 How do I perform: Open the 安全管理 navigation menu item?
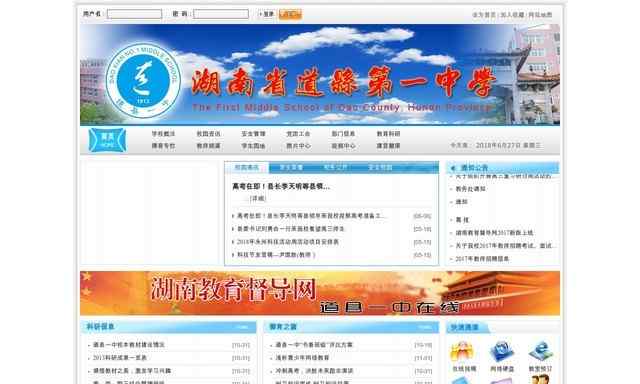tap(253, 134)
